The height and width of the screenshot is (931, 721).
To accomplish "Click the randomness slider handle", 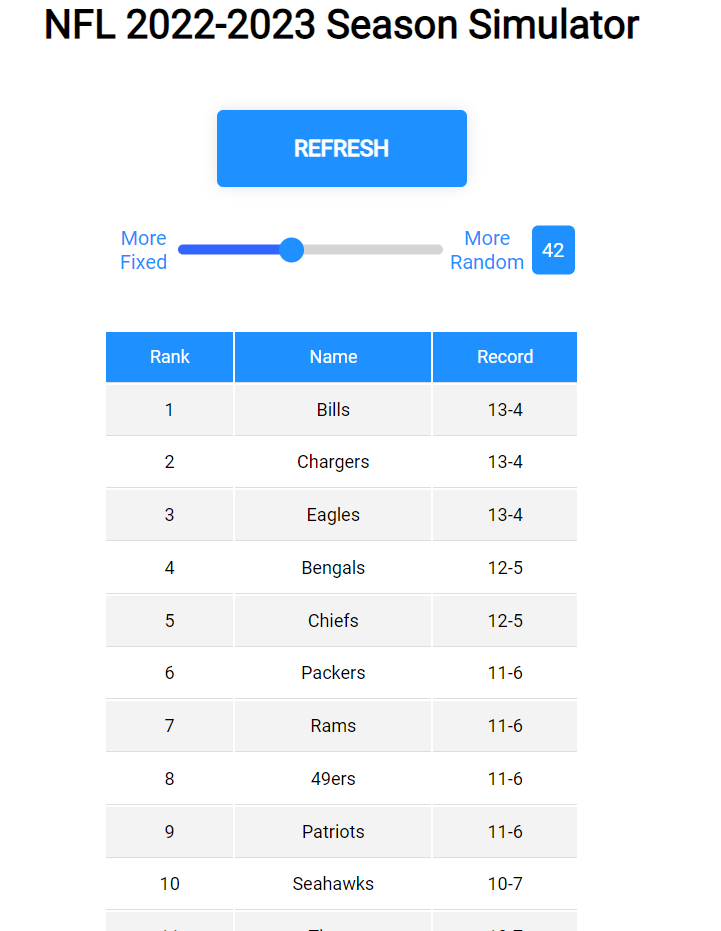I will coord(292,250).
